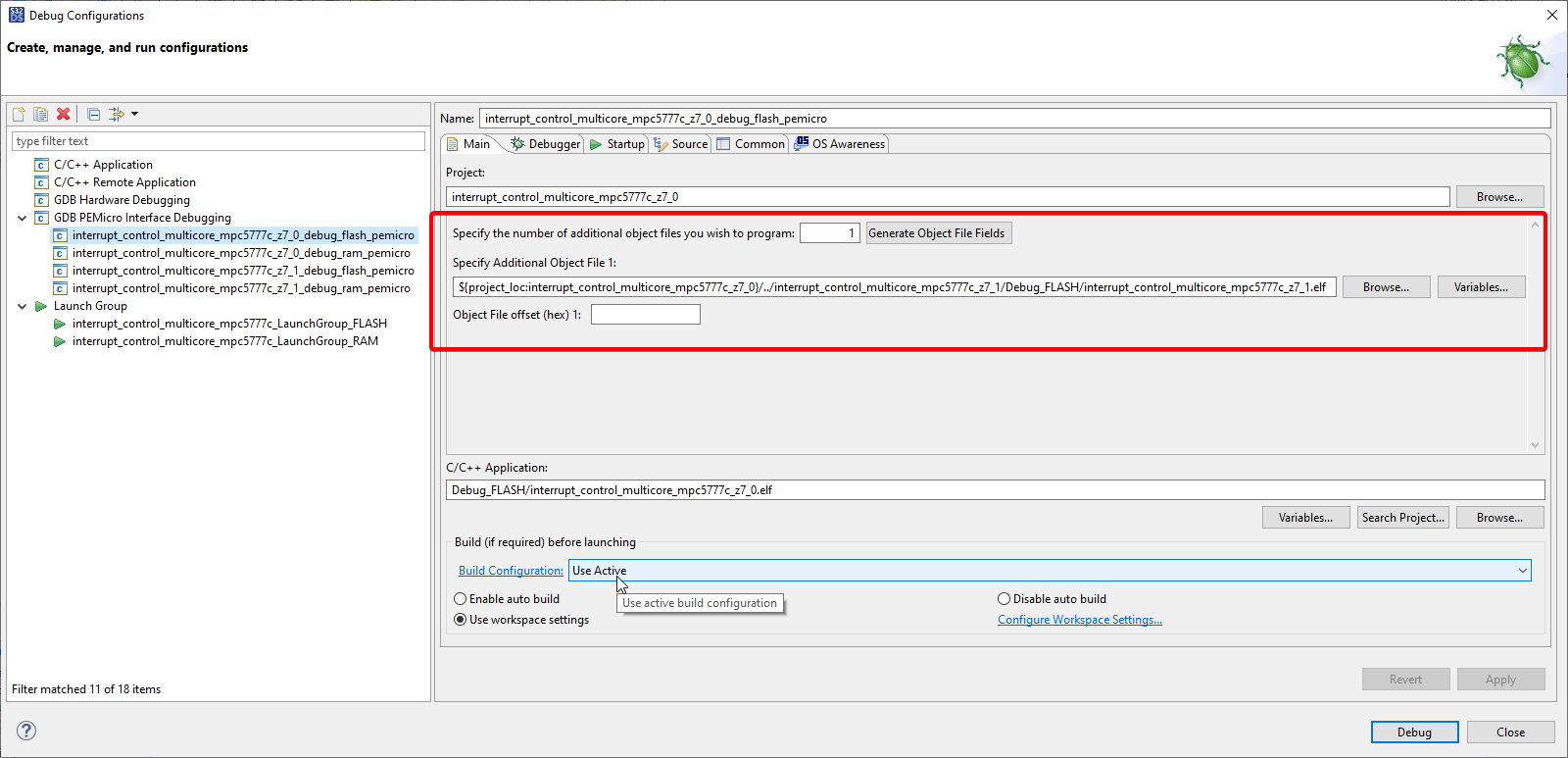Click the Collapse All toolbar icon

click(93, 114)
